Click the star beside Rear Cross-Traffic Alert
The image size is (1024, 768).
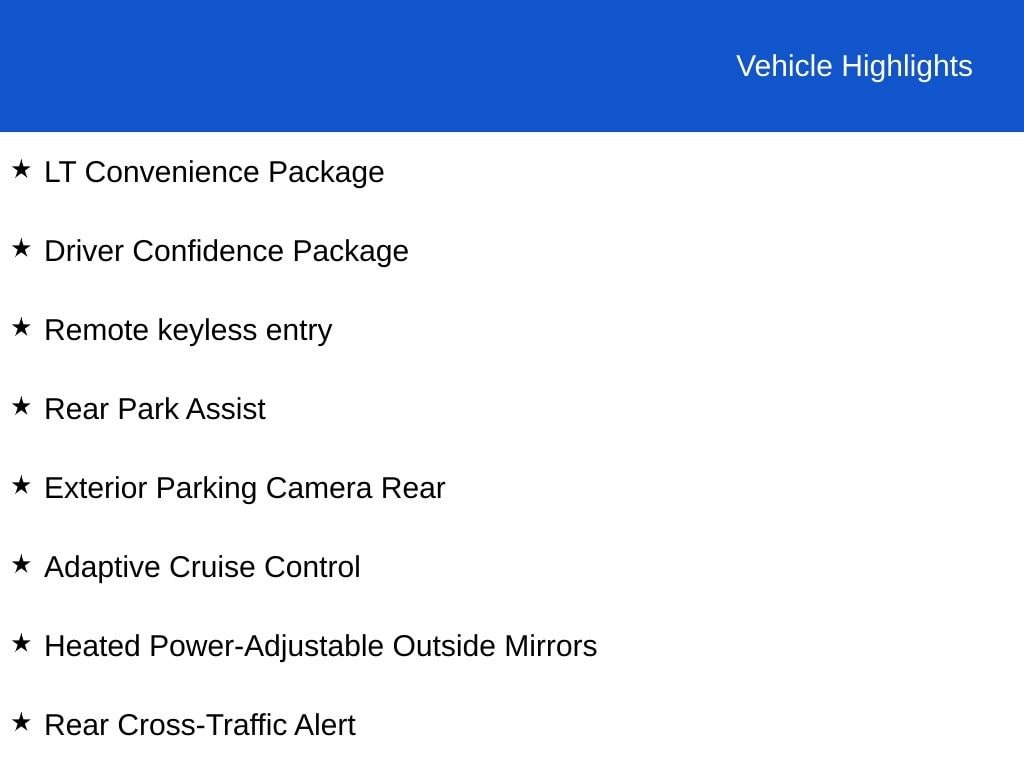[x=21, y=722]
